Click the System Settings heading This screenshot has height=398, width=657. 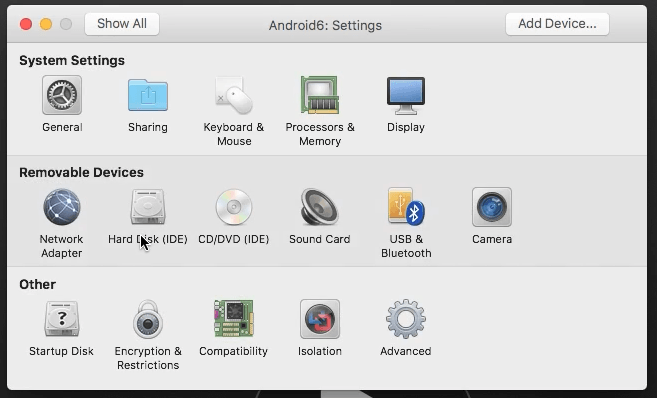(x=72, y=60)
